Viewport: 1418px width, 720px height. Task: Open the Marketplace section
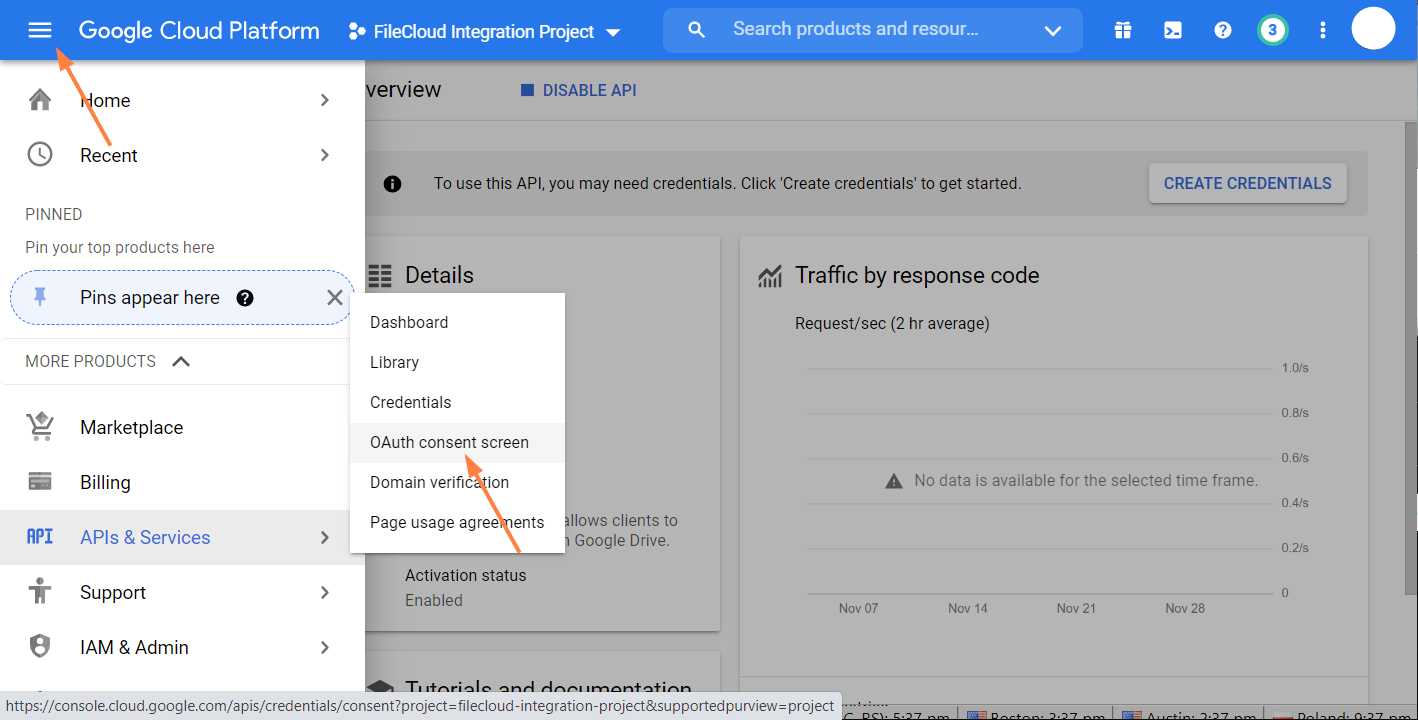[x=131, y=427]
